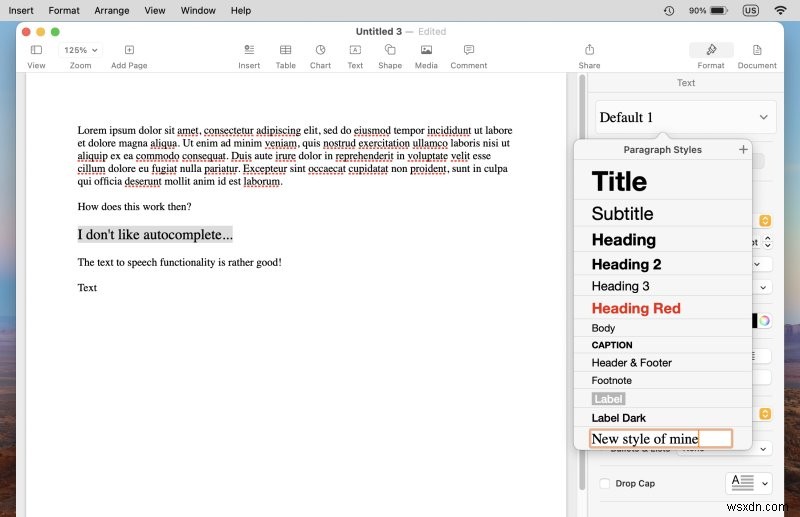Add a Comment from toolbar
The width and height of the screenshot is (800, 517).
468,50
